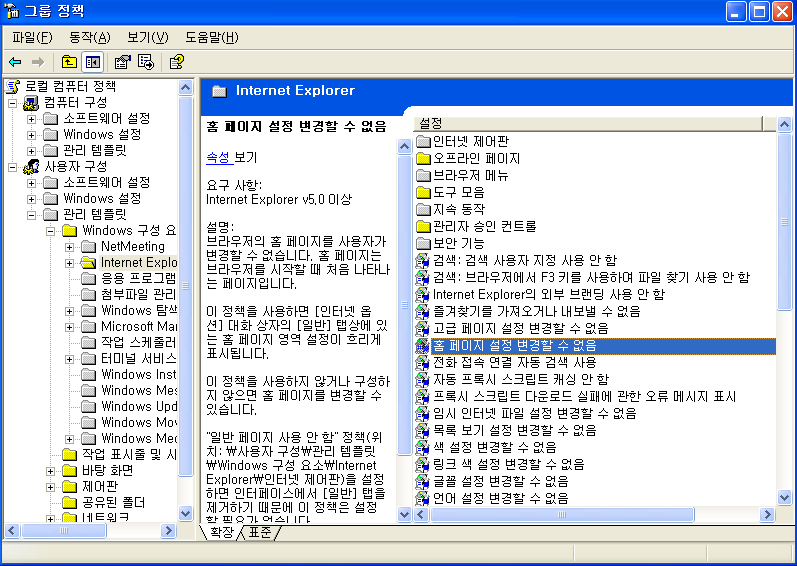Expand the Internet Explorer tree node
Image resolution: width=797 pixels, height=566 pixels.
tap(70, 263)
